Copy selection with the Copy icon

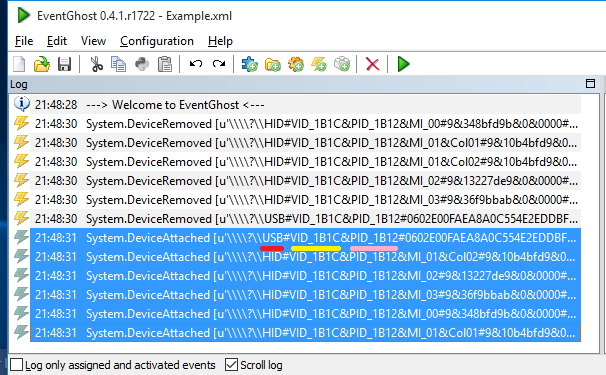118,64
